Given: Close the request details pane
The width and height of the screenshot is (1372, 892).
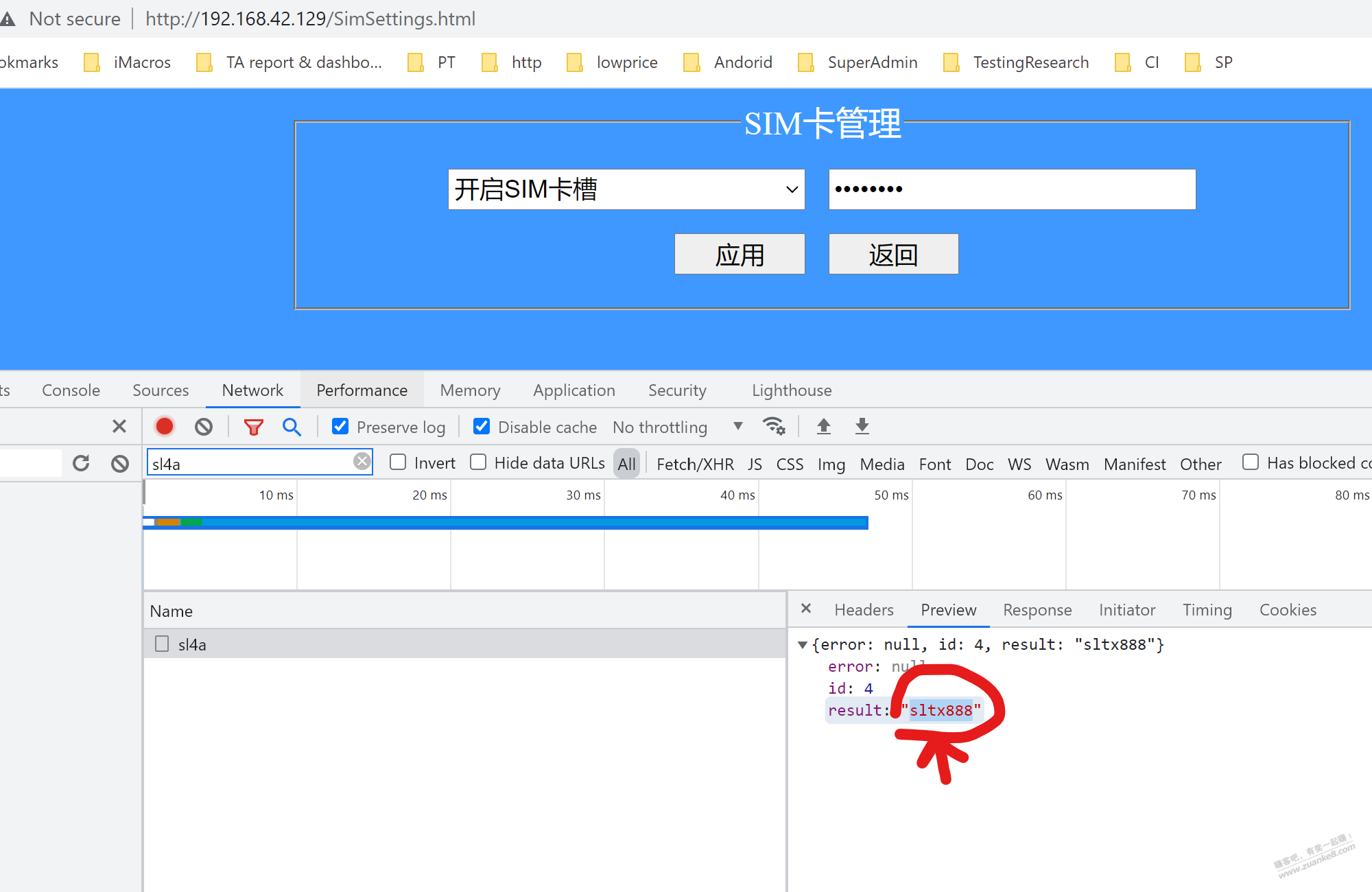Looking at the screenshot, I should [806, 609].
